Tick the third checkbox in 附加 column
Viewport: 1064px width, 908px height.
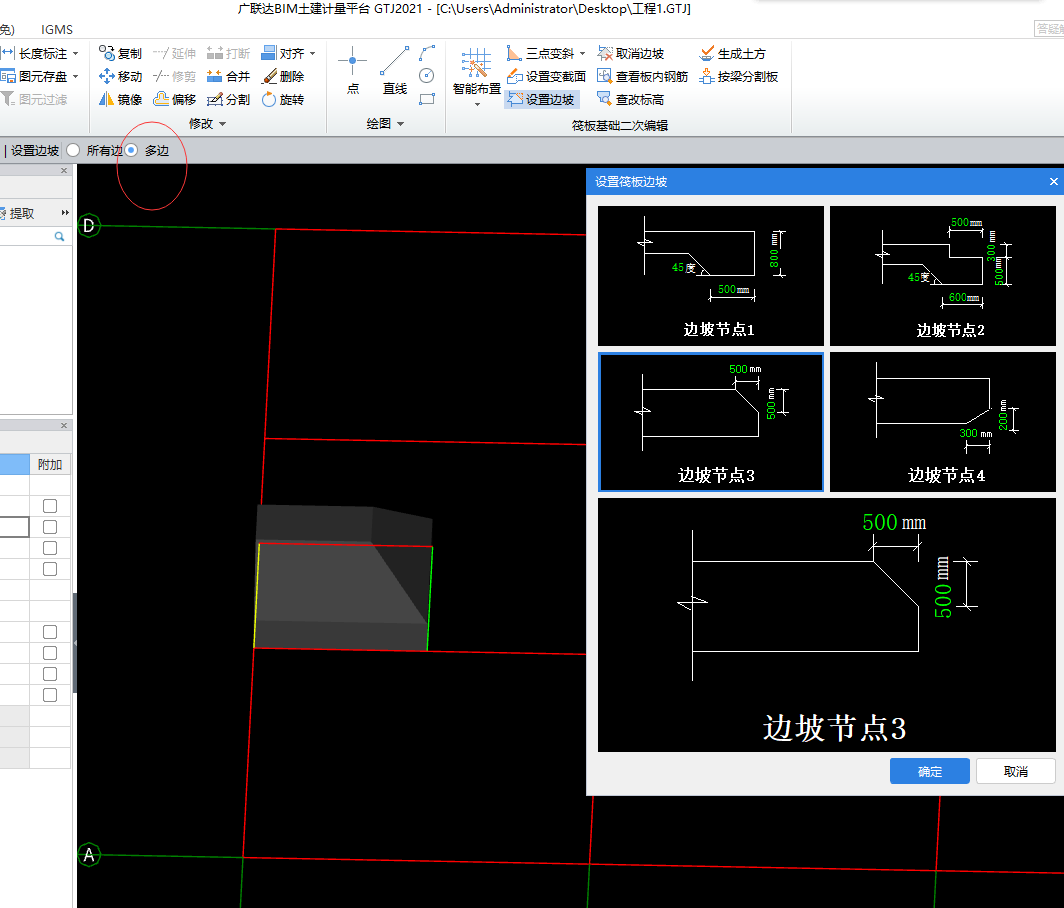click(x=50, y=548)
